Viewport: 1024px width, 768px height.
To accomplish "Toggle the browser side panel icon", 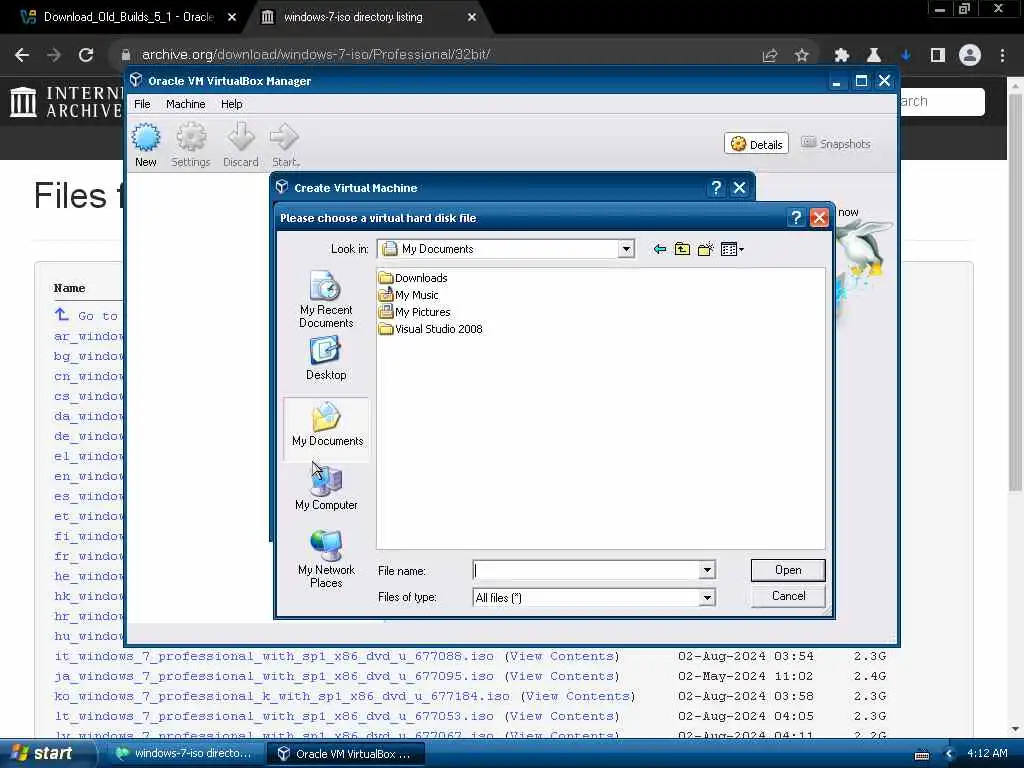I will (x=938, y=56).
